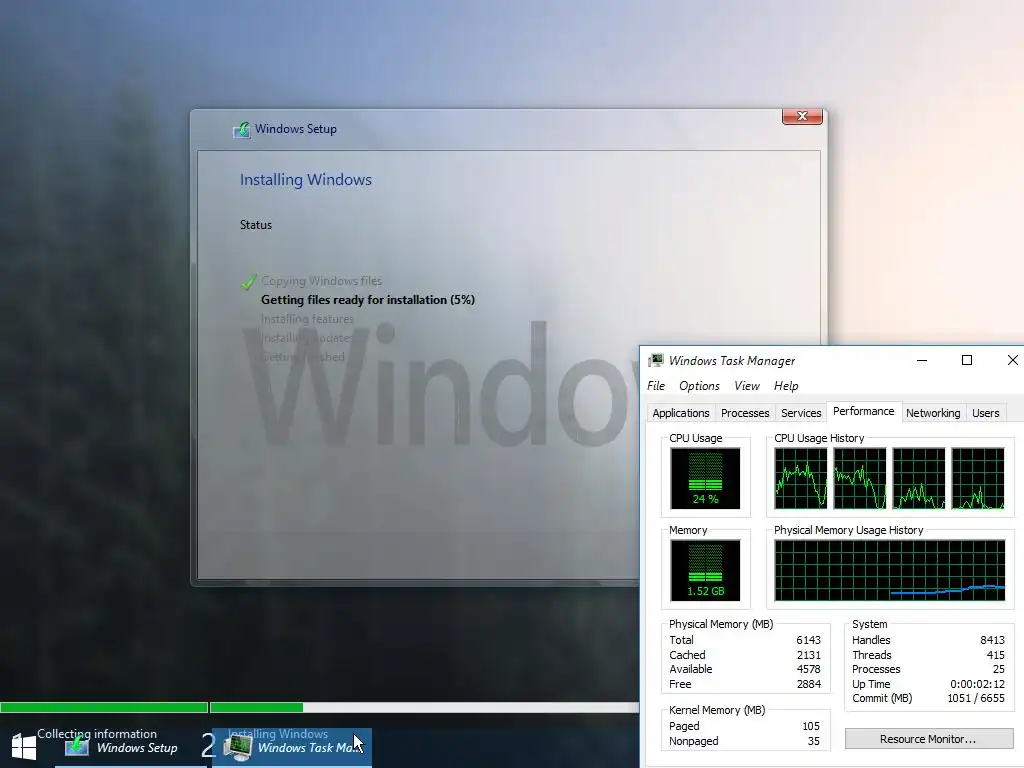Viewport: 1024px width, 768px height.
Task: Click the Status label in Windows Setup
Action: click(255, 225)
